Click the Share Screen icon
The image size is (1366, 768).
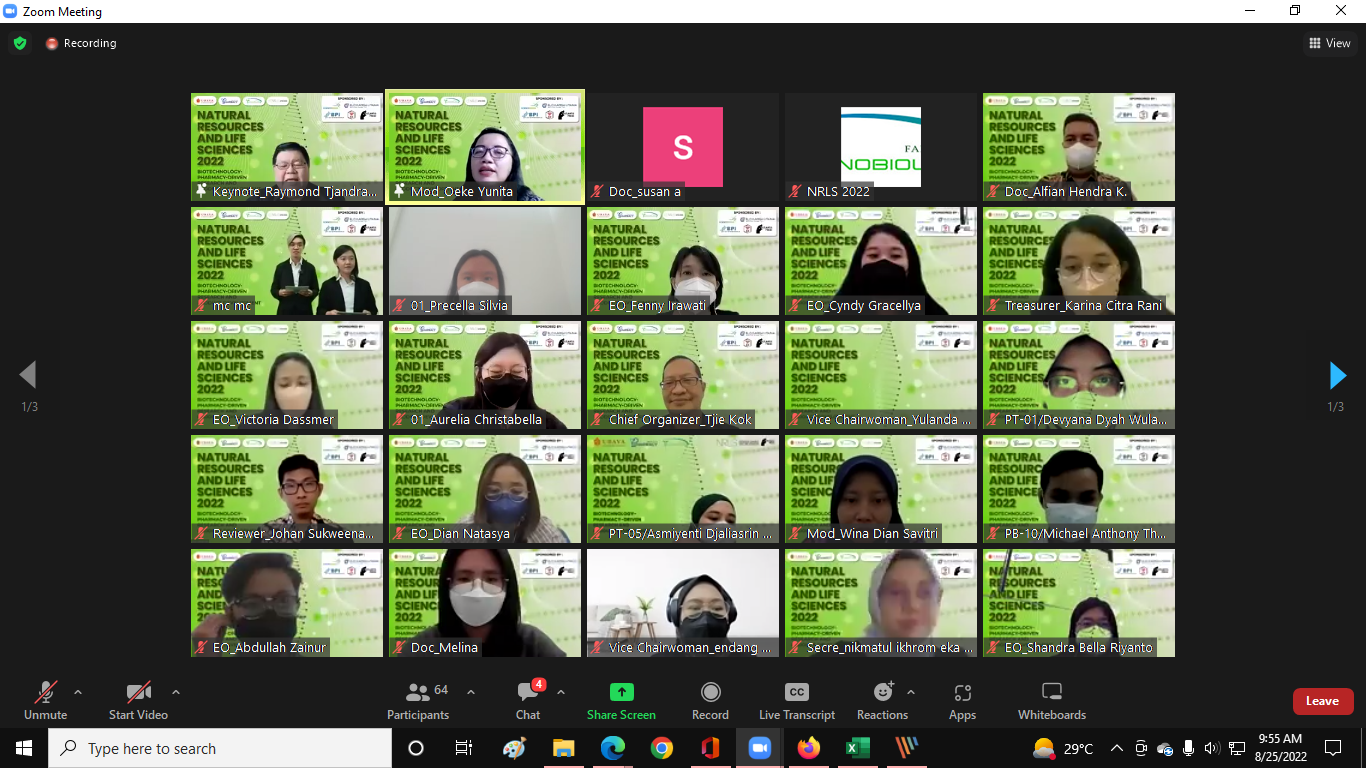pyautogui.click(x=621, y=693)
